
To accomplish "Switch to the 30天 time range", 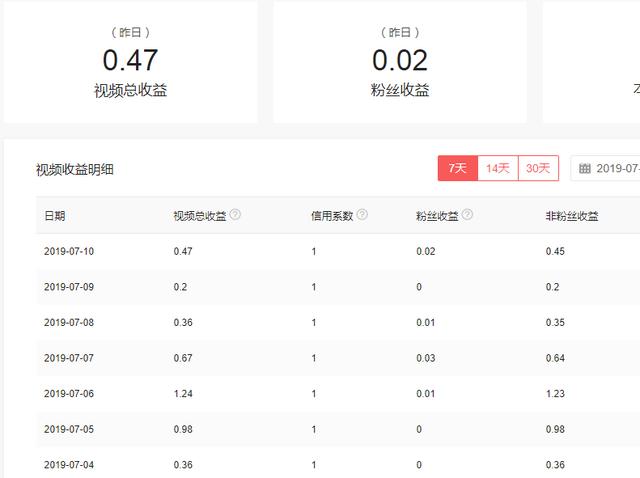I will coord(538,169).
